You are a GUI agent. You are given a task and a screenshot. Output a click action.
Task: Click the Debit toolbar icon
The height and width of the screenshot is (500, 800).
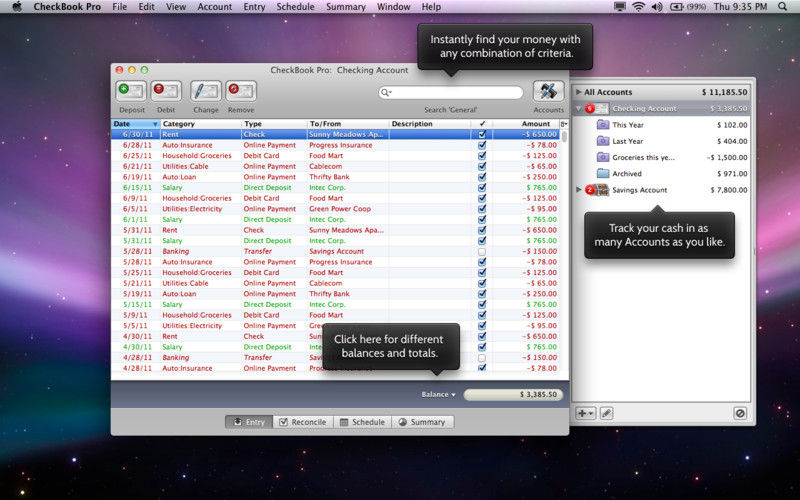pyautogui.click(x=166, y=91)
